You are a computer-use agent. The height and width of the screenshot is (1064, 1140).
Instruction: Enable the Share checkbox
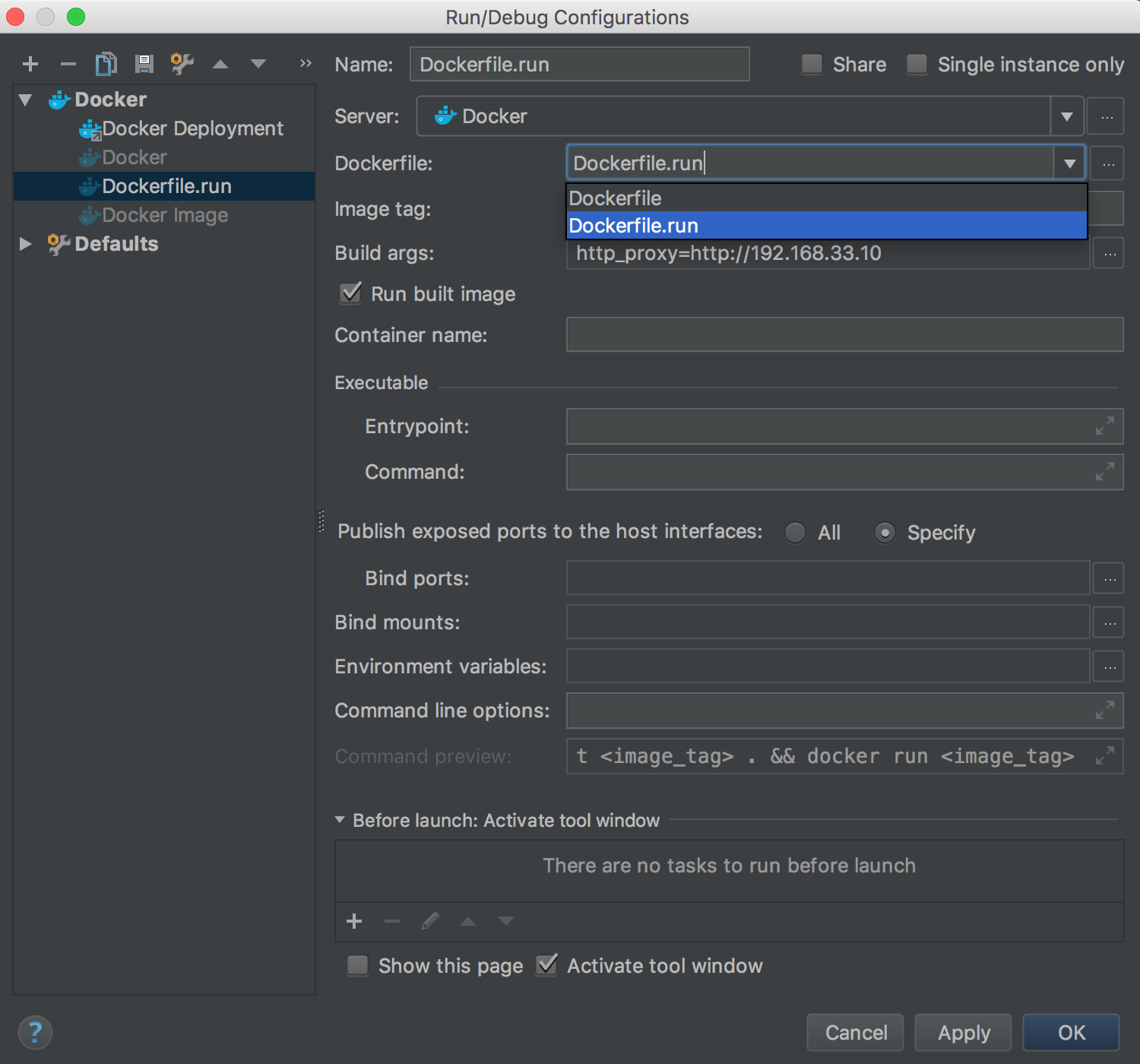[812, 64]
